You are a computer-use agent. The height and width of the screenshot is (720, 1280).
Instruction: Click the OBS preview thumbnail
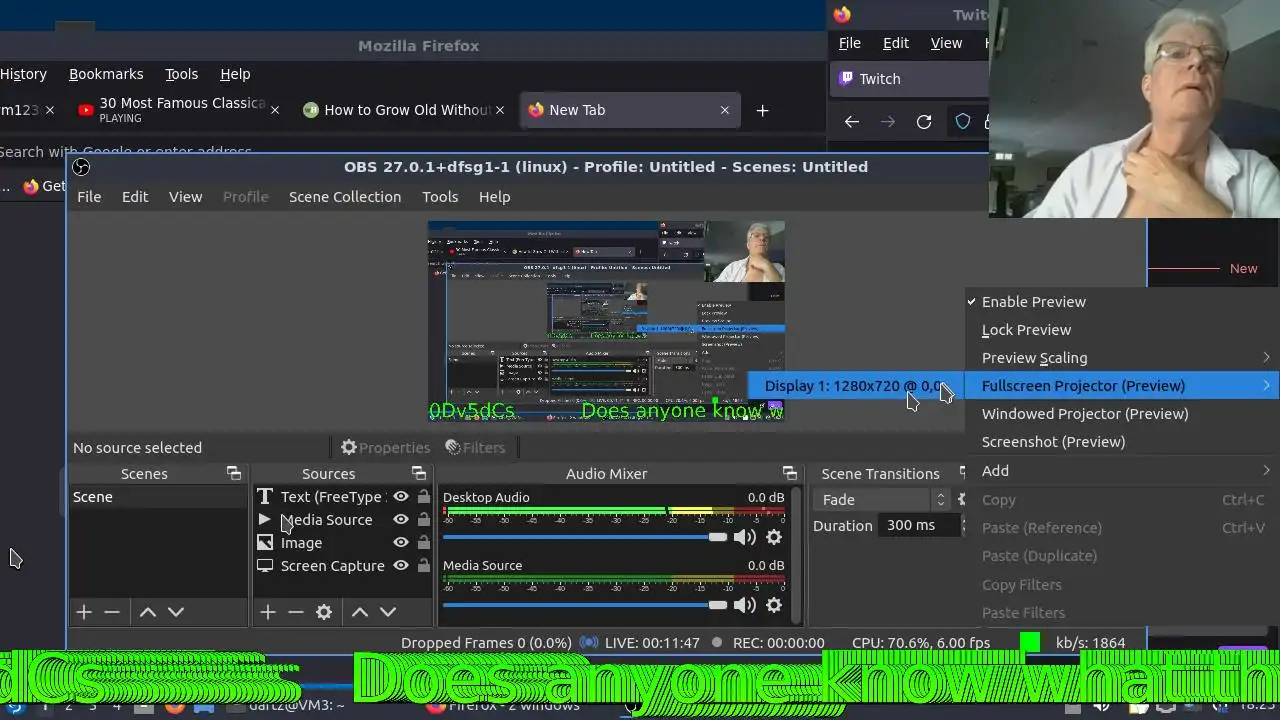606,321
